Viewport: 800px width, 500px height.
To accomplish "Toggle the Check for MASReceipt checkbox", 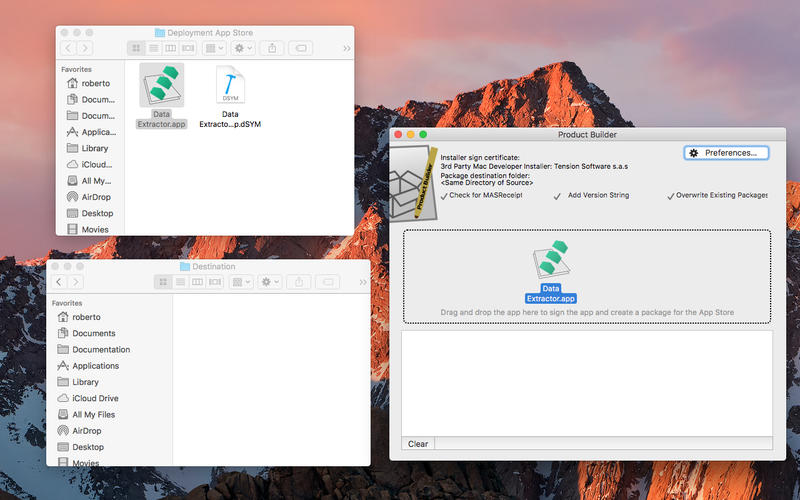I will coord(444,196).
